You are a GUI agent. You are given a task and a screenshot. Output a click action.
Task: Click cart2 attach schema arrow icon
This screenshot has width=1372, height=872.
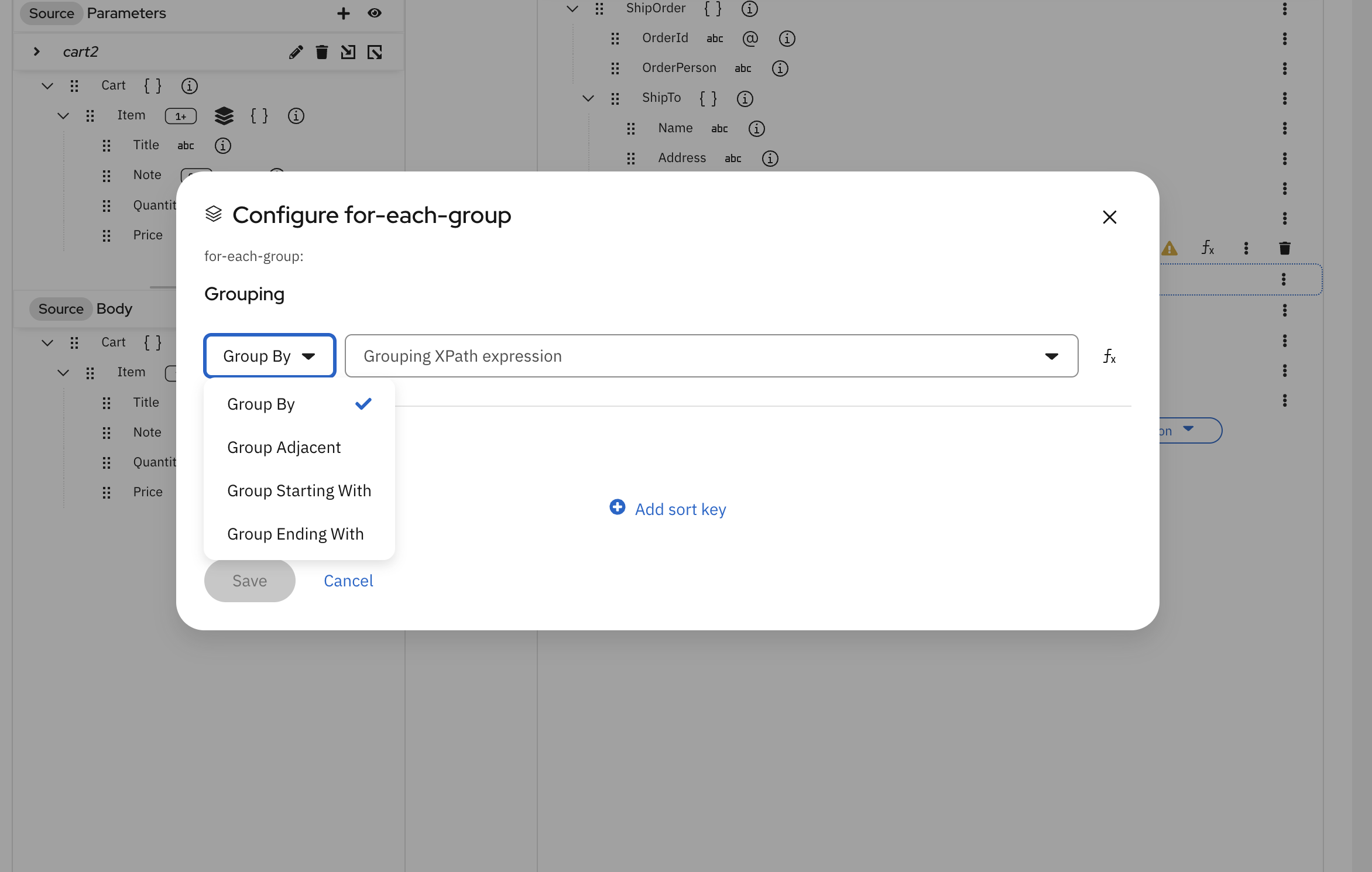point(348,52)
